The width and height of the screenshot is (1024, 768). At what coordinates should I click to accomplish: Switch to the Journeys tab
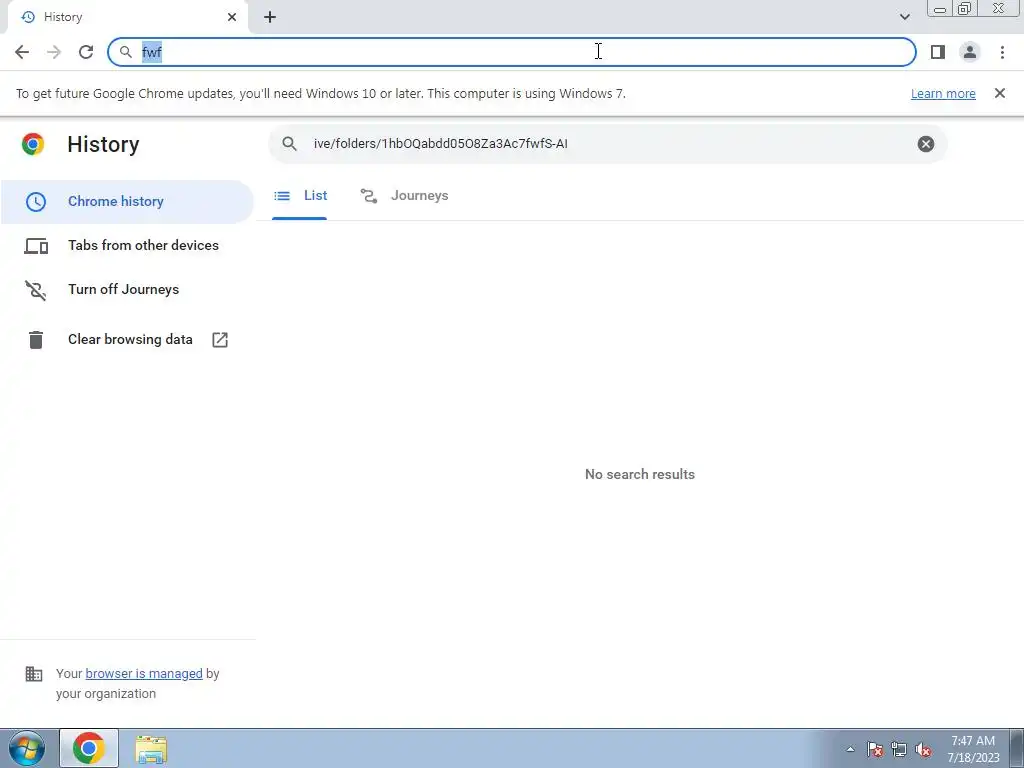click(404, 196)
